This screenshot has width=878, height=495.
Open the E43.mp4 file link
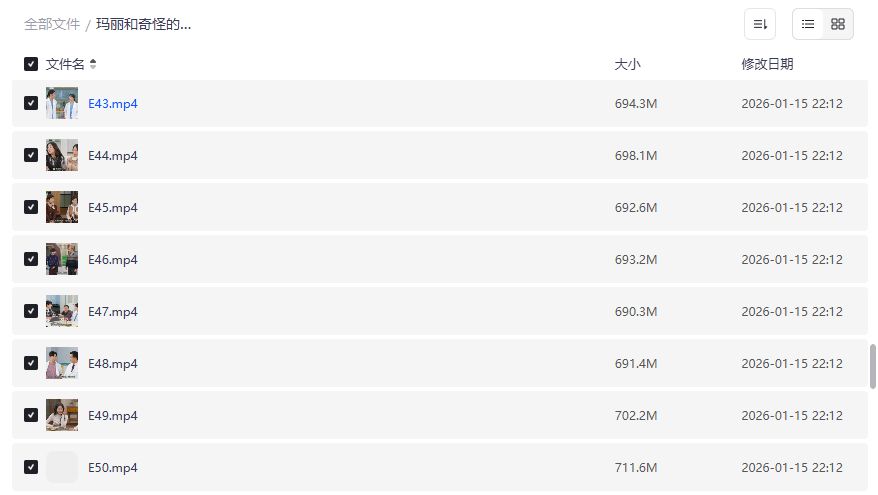113,103
